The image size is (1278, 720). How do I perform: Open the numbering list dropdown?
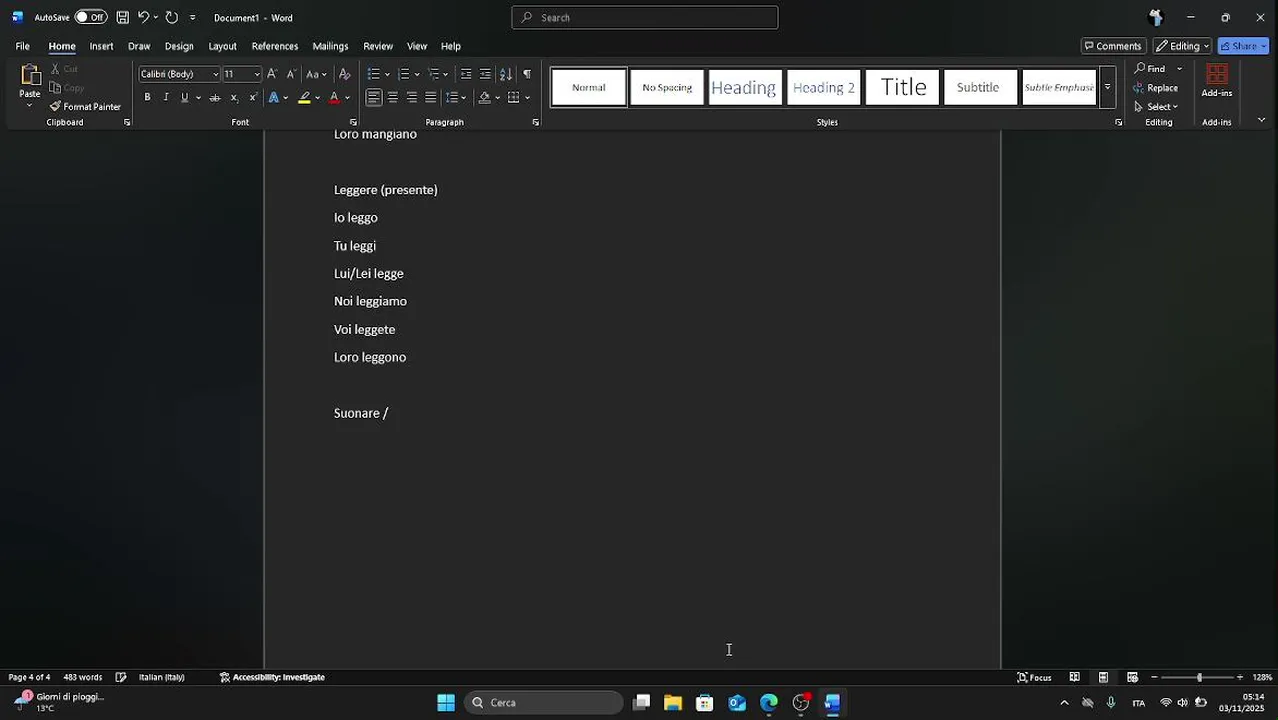pyautogui.click(x=419, y=74)
